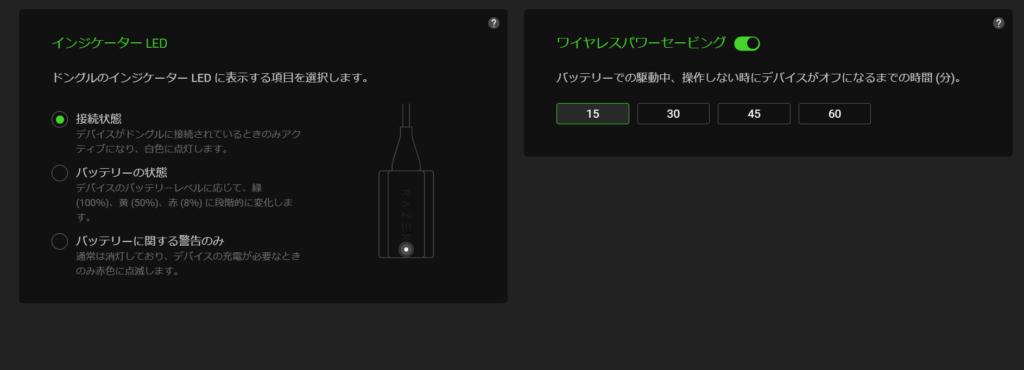Click the バッテリーの状態 label text
Image resolution: width=1024 pixels, height=370 pixels.
121,172
